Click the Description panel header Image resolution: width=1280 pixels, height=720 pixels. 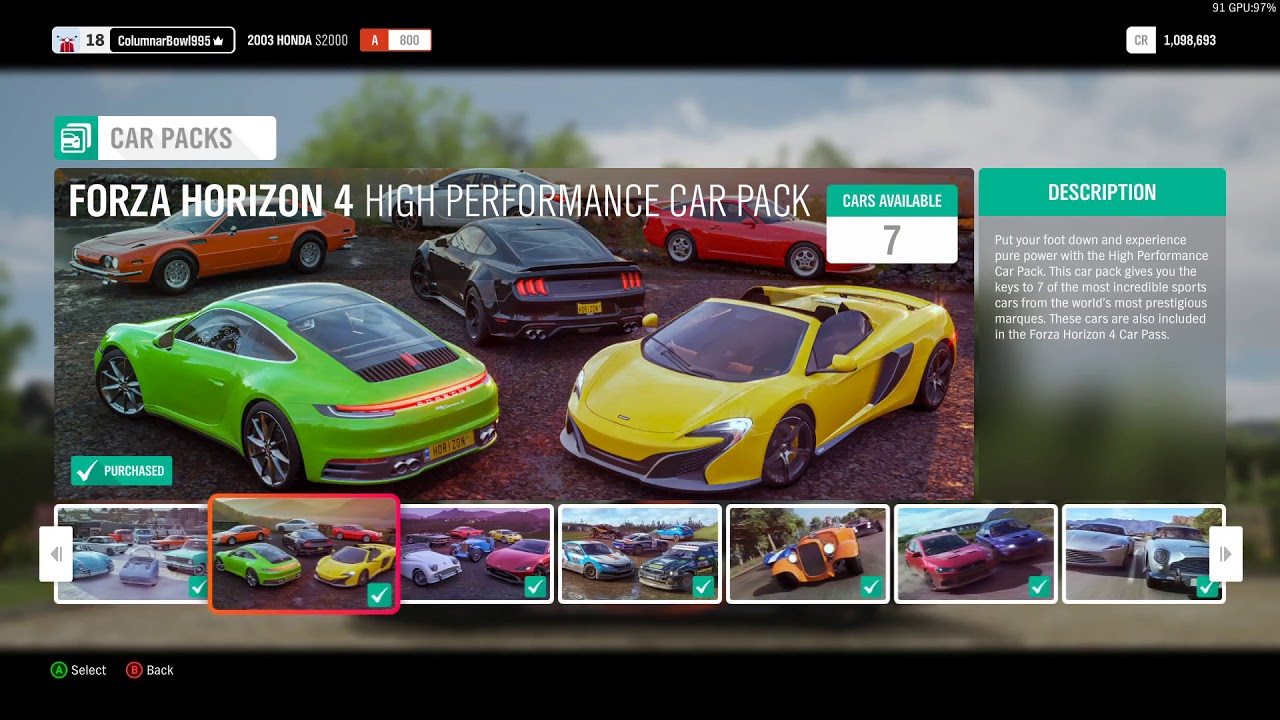point(1102,192)
